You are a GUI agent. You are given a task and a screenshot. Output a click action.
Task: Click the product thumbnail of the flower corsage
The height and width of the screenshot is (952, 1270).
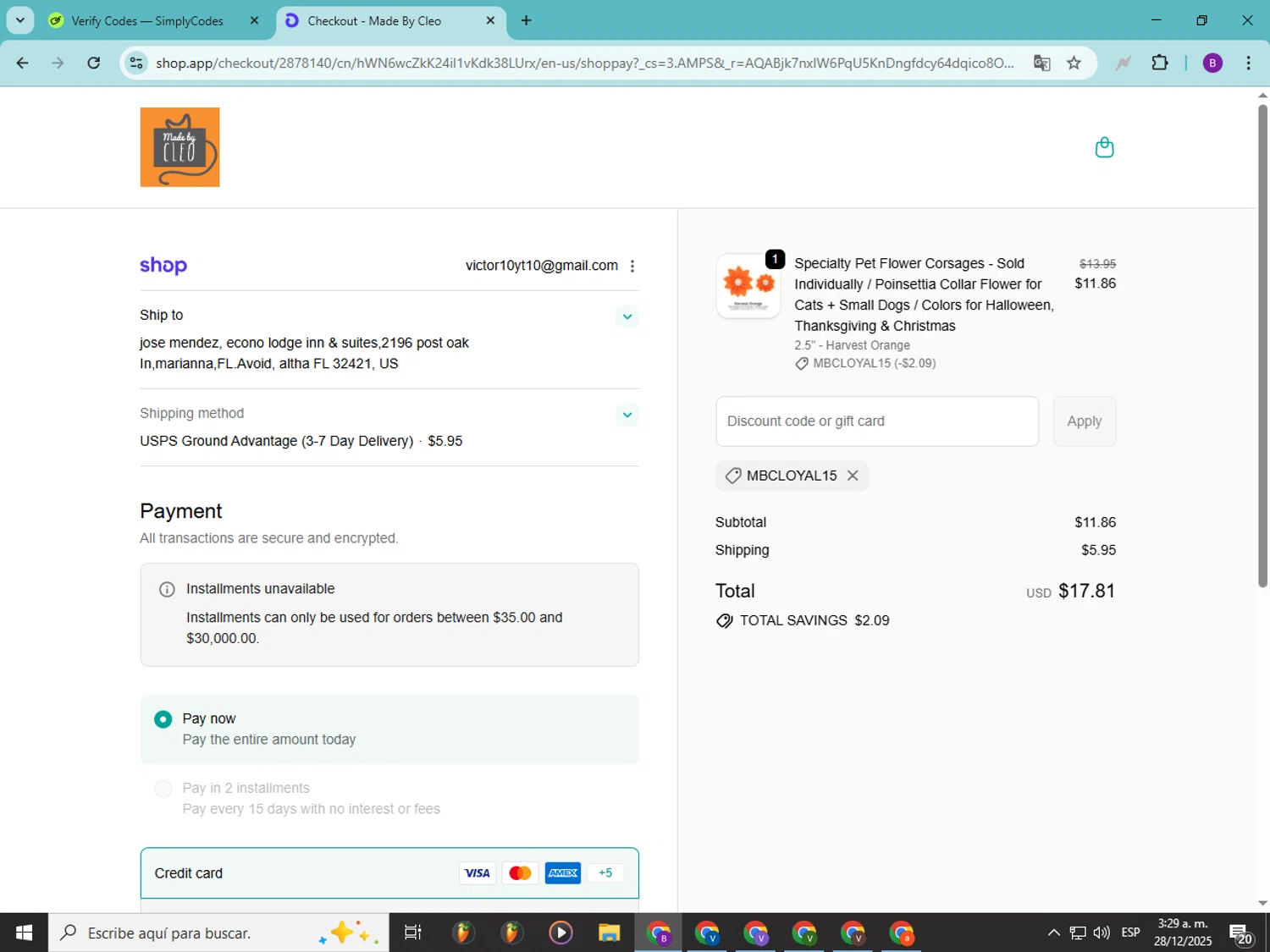coord(748,286)
